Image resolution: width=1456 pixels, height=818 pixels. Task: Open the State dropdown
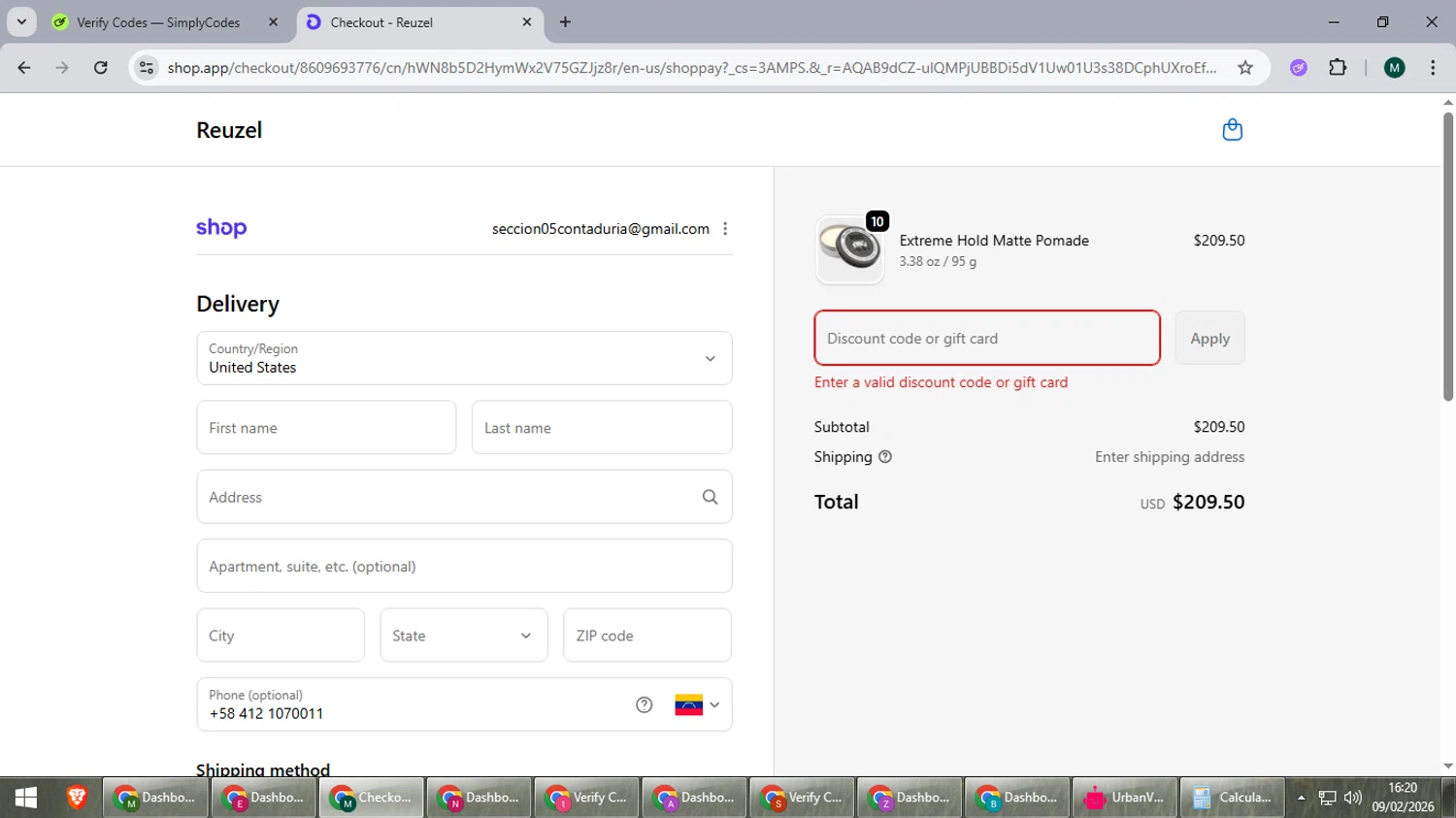coord(464,636)
